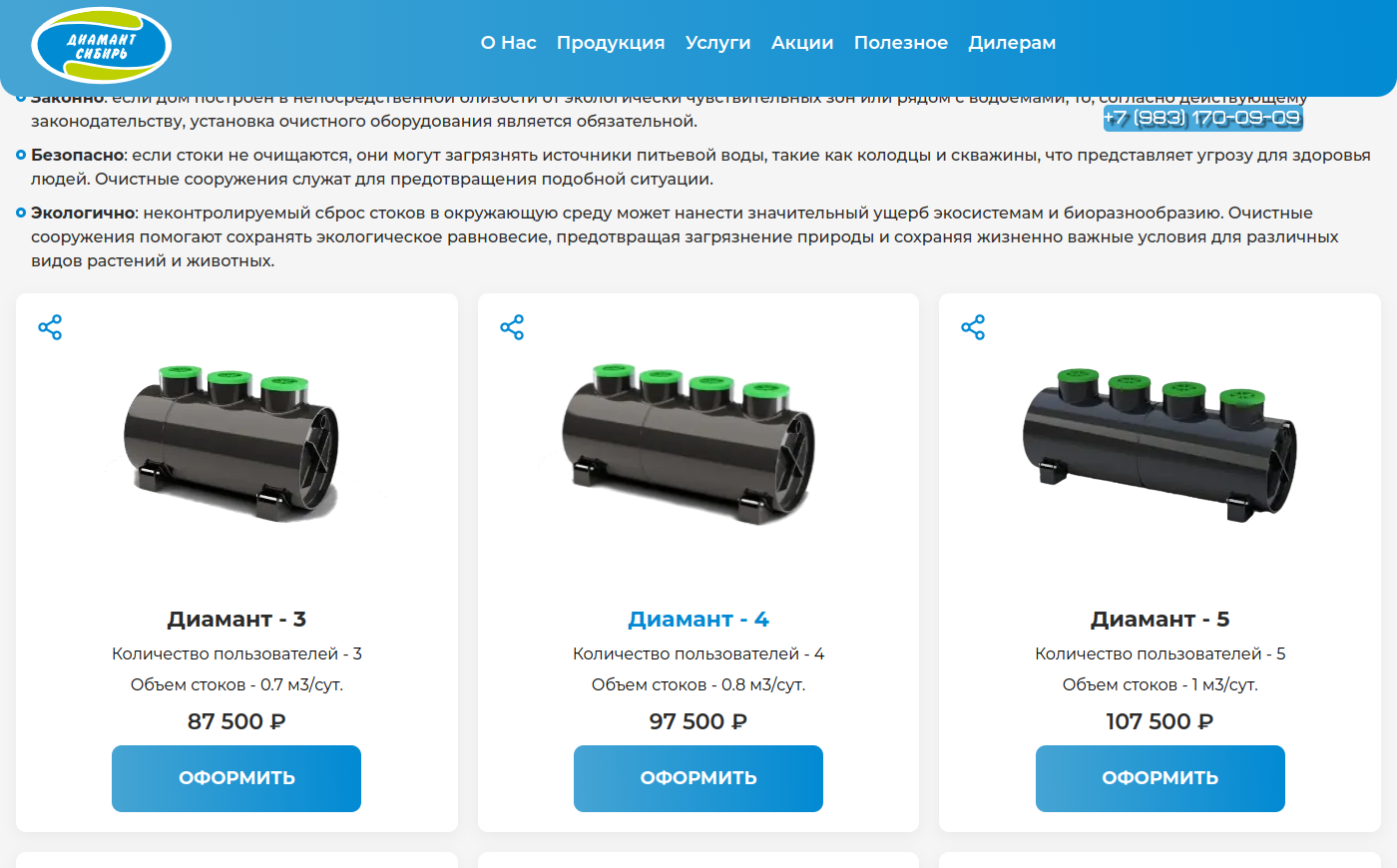Open the Продукция menu
Image resolution: width=1397 pixels, height=868 pixels.
click(611, 43)
